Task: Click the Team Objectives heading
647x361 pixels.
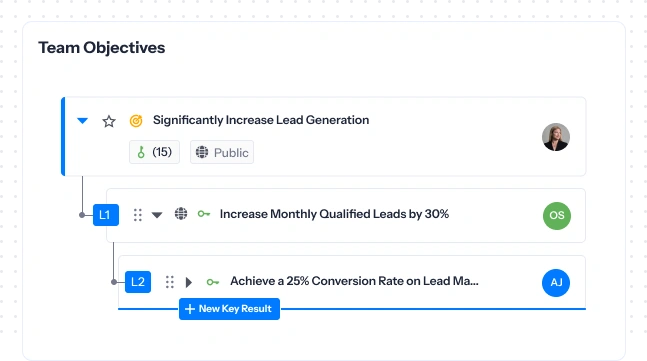Action: [102, 48]
